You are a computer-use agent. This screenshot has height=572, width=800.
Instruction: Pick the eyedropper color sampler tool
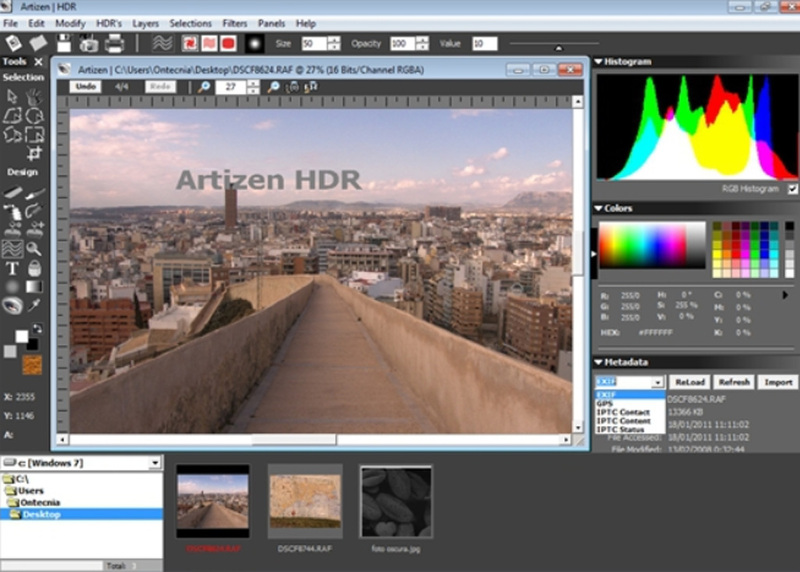tap(34, 305)
